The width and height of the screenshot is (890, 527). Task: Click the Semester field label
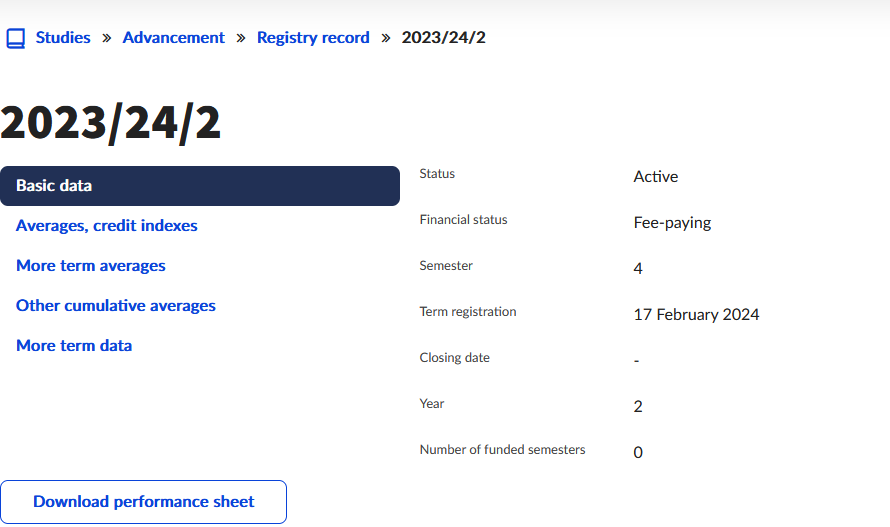[x=446, y=266]
